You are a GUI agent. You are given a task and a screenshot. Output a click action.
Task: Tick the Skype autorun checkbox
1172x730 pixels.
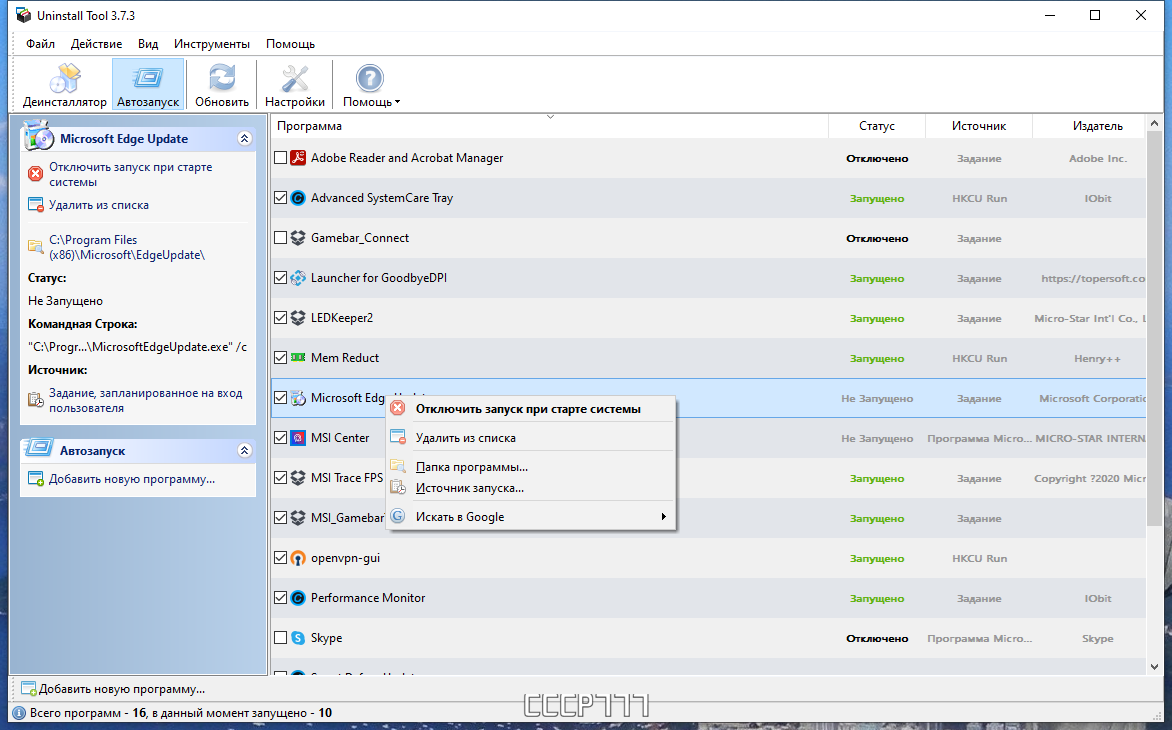pos(280,638)
